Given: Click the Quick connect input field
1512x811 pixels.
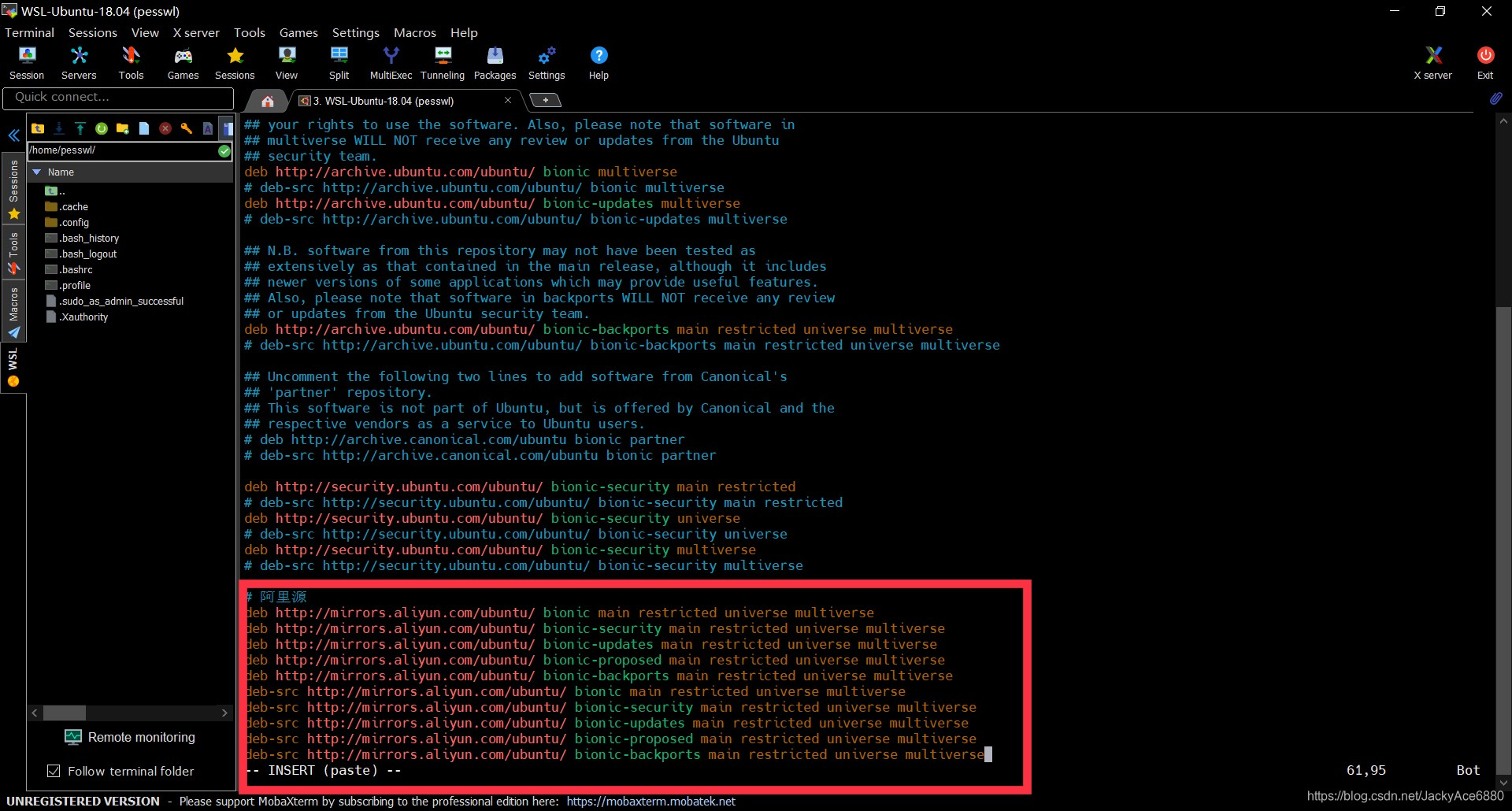Looking at the screenshot, I should pos(118,98).
